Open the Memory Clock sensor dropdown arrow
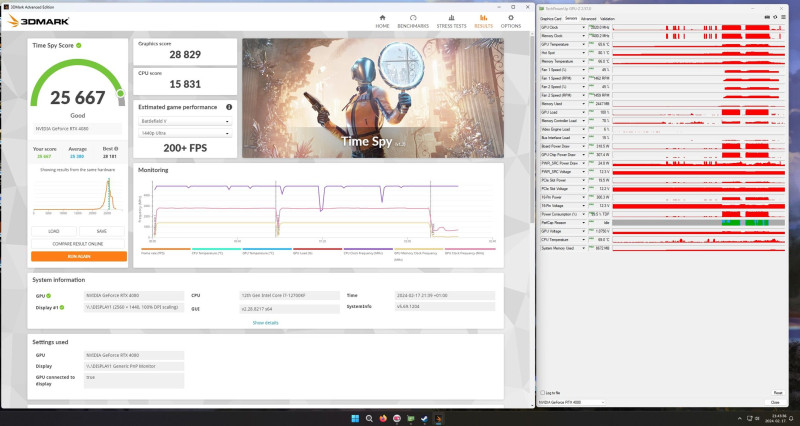The height and width of the screenshot is (426, 800). (584, 36)
